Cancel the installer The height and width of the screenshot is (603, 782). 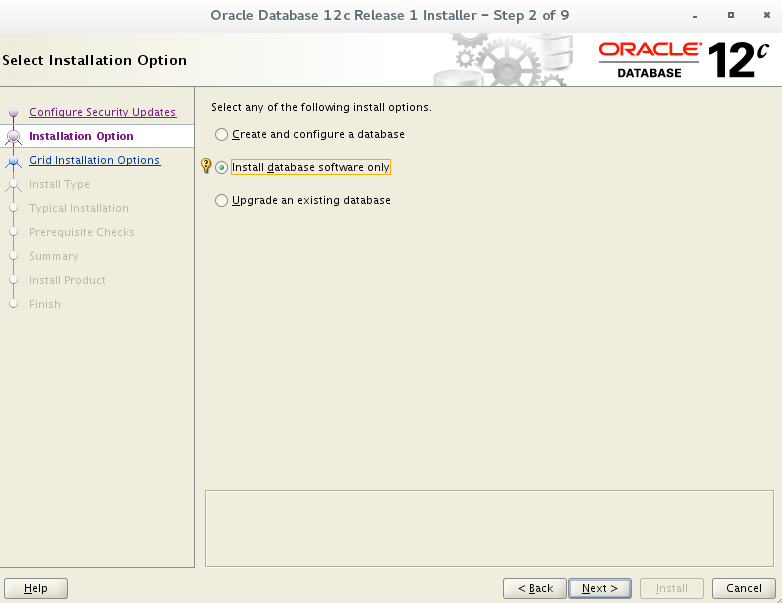click(x=744, y=589)
